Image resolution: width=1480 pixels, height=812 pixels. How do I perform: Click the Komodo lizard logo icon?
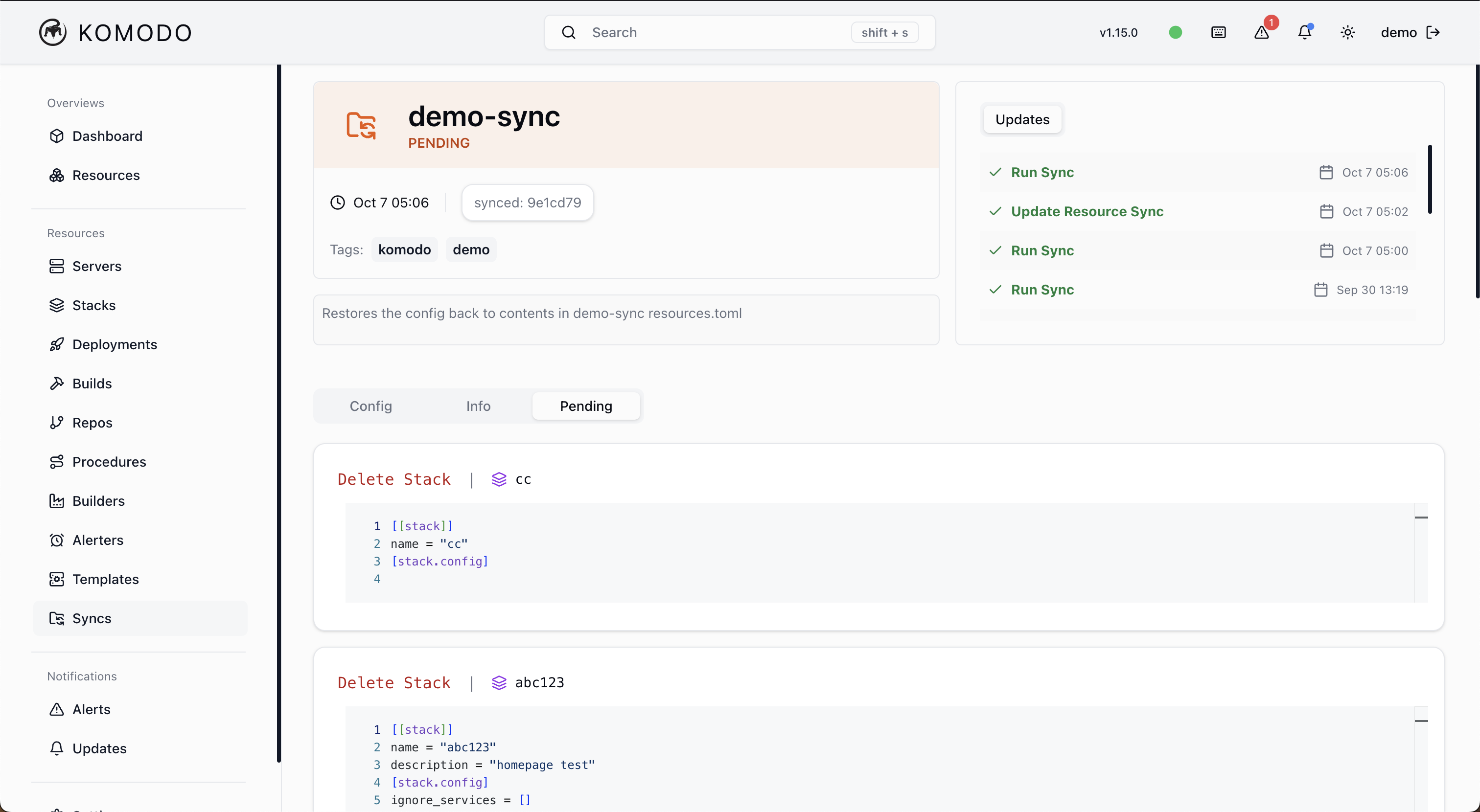52,32
